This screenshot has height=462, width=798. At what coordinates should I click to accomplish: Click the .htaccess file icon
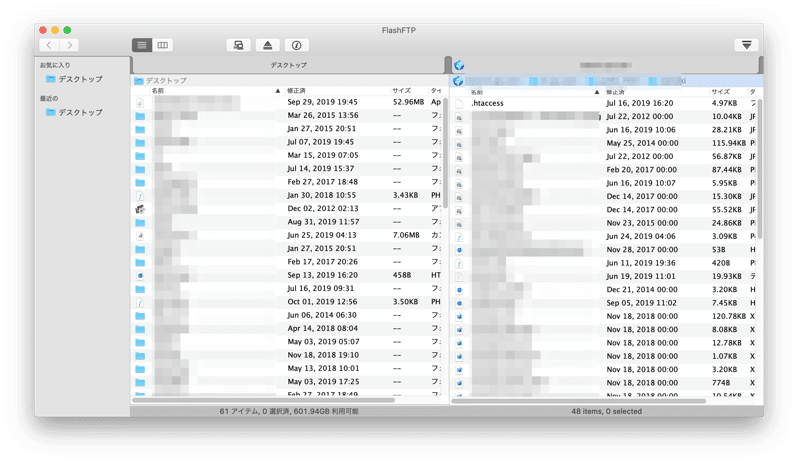click(x=459, y=104)
